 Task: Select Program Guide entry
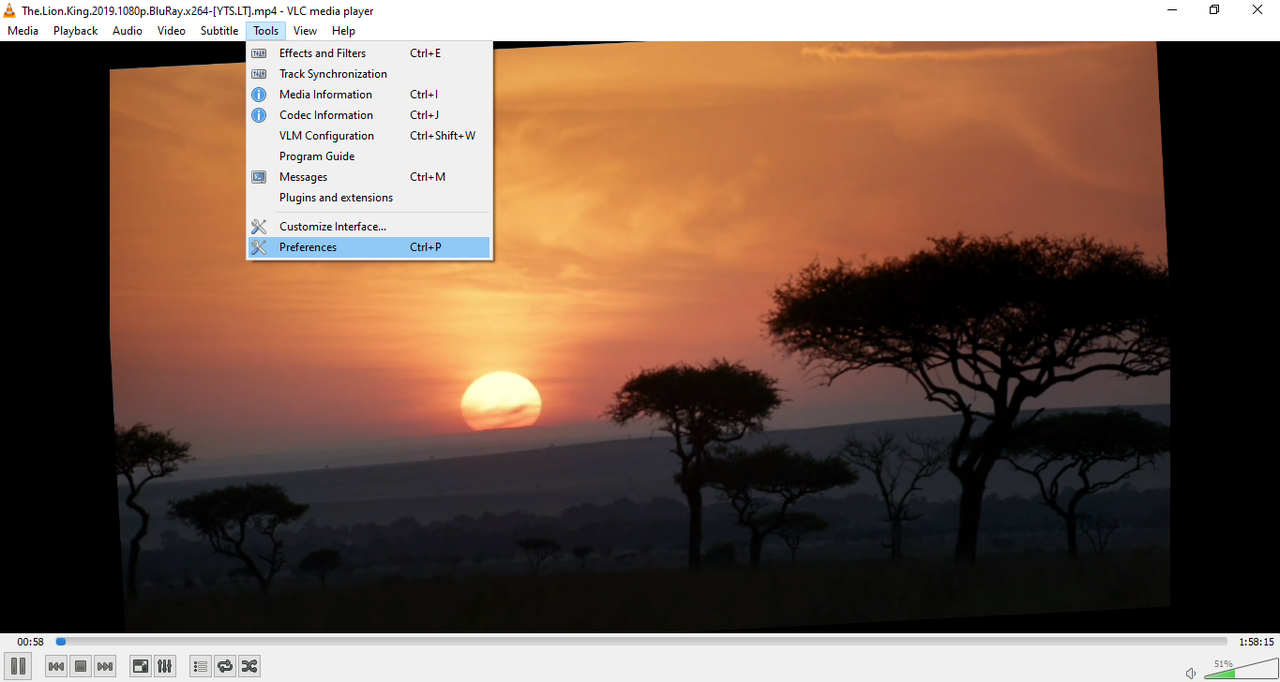pyautogui.click(x=369, y=156)
